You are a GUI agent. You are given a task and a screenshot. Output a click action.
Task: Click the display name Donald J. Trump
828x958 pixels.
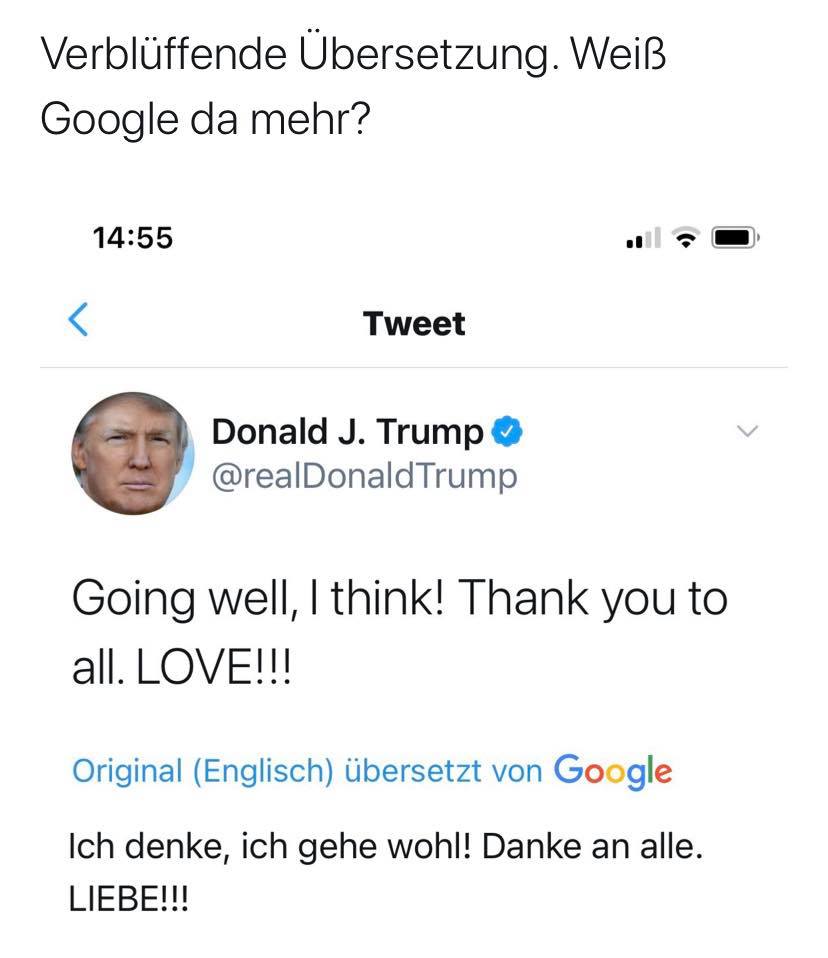(348, 432)
